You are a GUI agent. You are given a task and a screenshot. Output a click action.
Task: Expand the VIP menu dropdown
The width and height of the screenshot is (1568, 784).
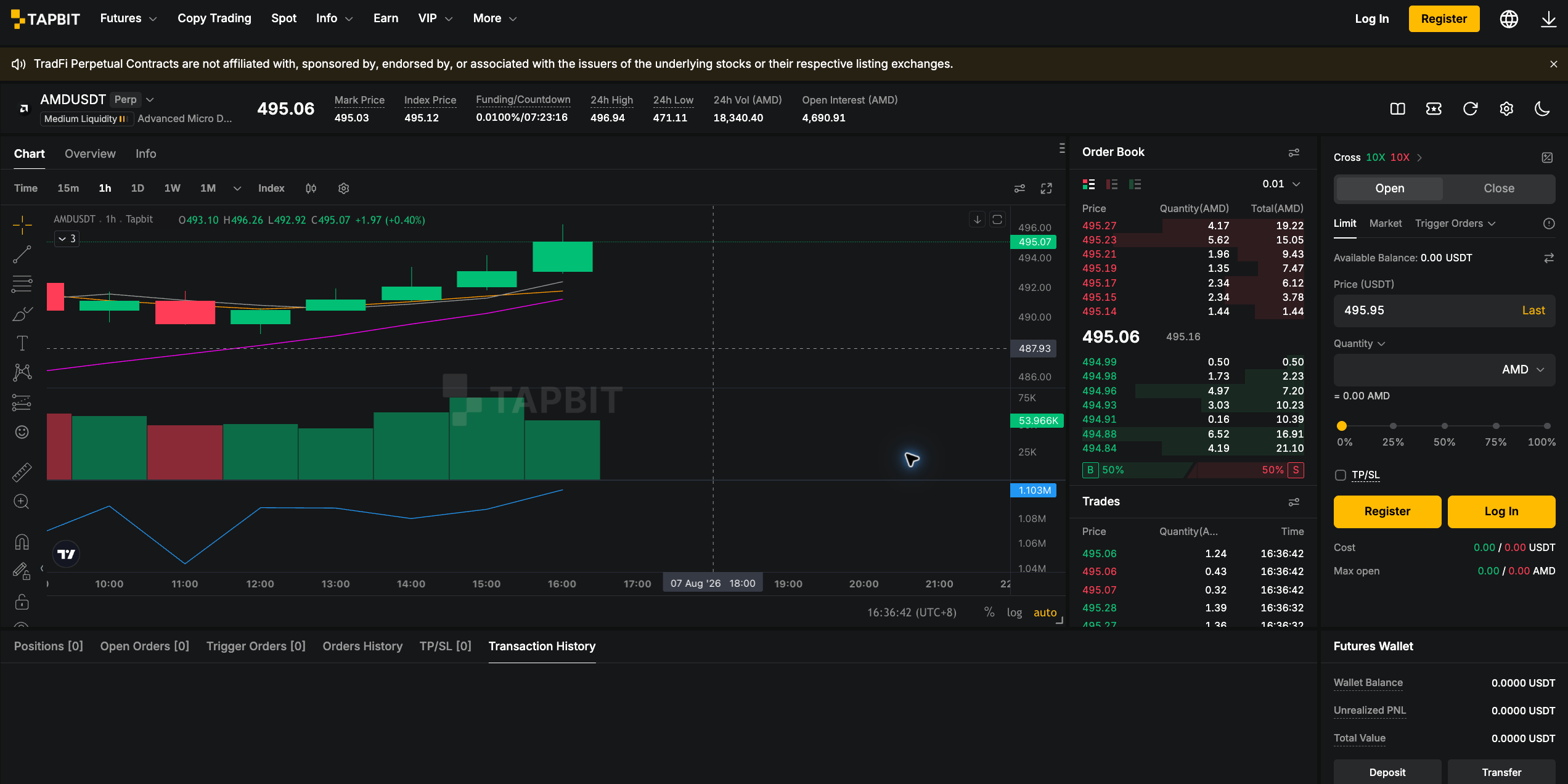coord(435,18)
